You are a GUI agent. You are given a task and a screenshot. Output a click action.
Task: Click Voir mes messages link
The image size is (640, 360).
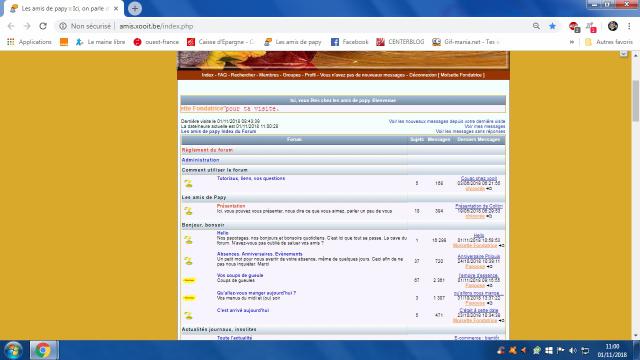[484, 127]
